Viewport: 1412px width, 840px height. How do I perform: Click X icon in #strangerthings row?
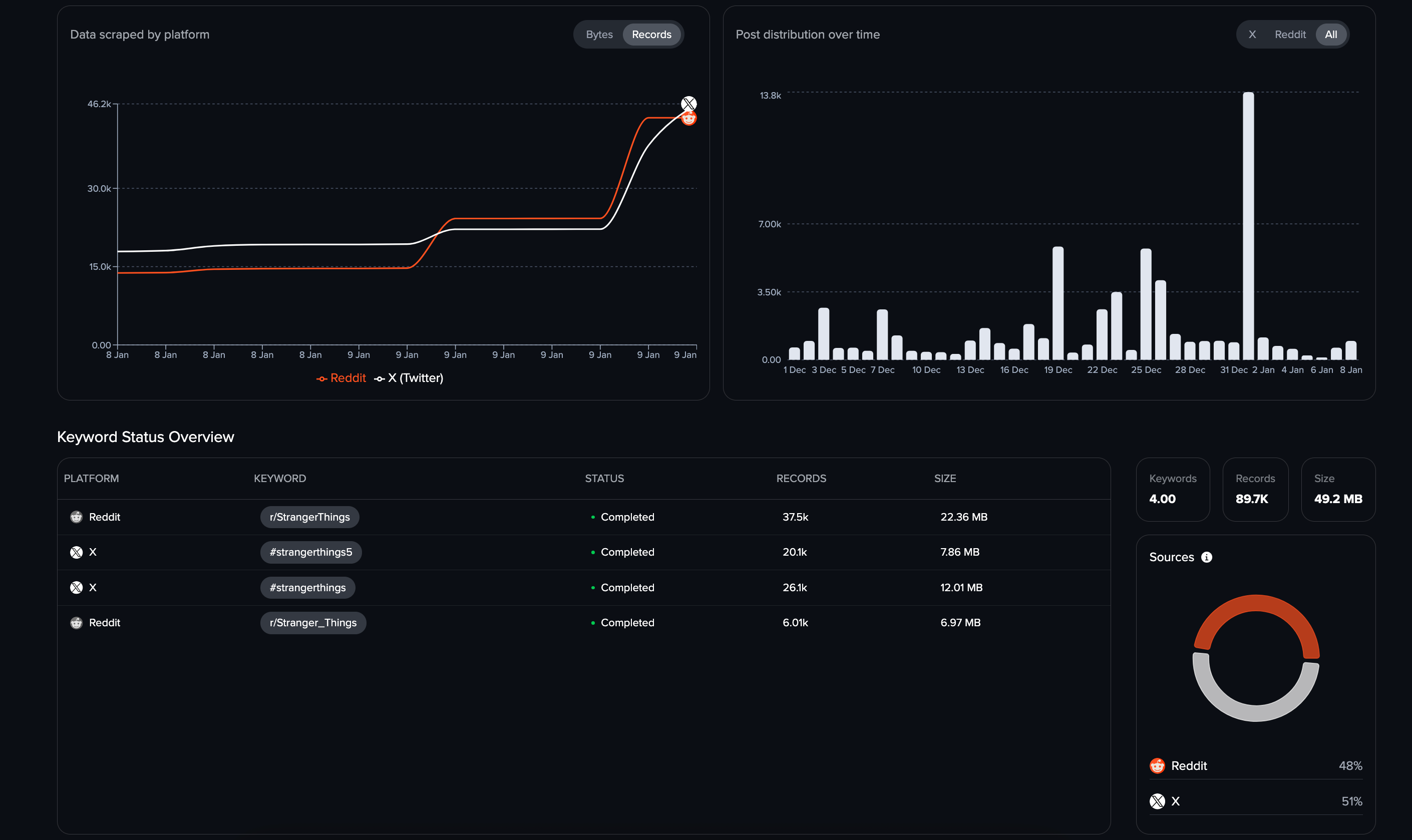click(x=77, y=588)
